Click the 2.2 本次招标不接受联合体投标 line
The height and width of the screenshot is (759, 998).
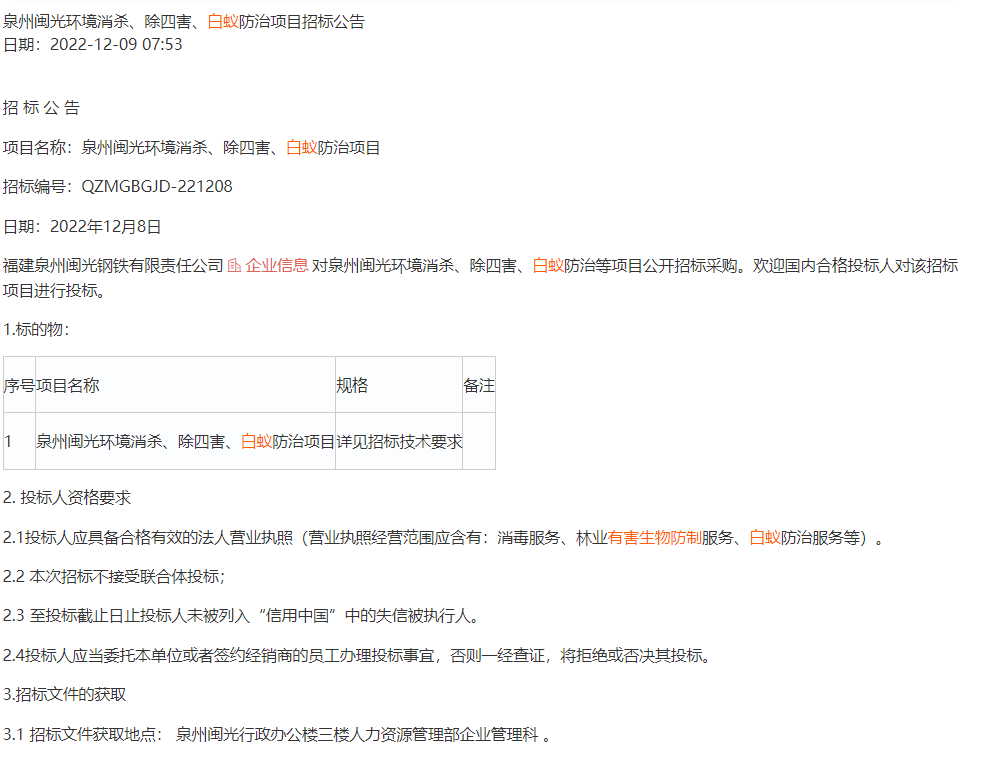point(114,576)
